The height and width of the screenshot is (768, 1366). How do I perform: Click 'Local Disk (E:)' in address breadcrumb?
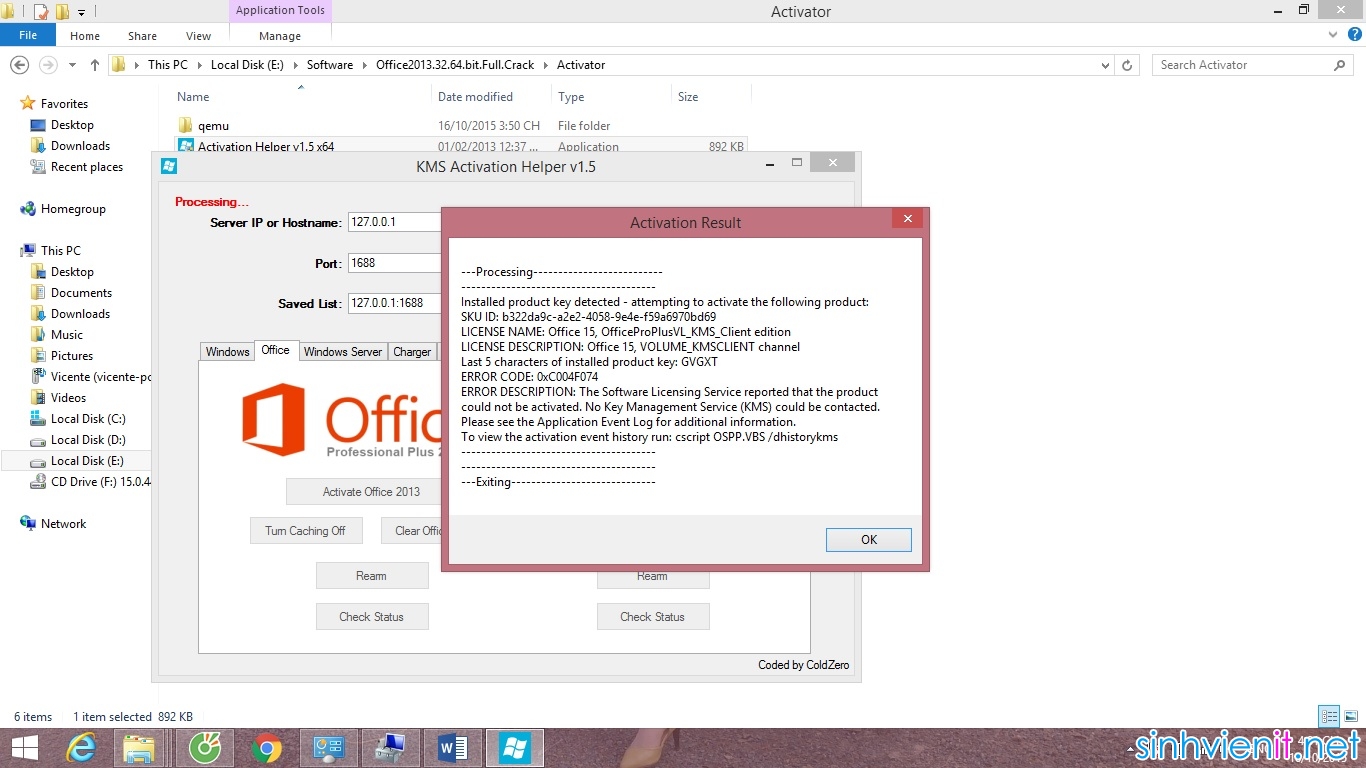pyautogui.click(x=247, y=65)
